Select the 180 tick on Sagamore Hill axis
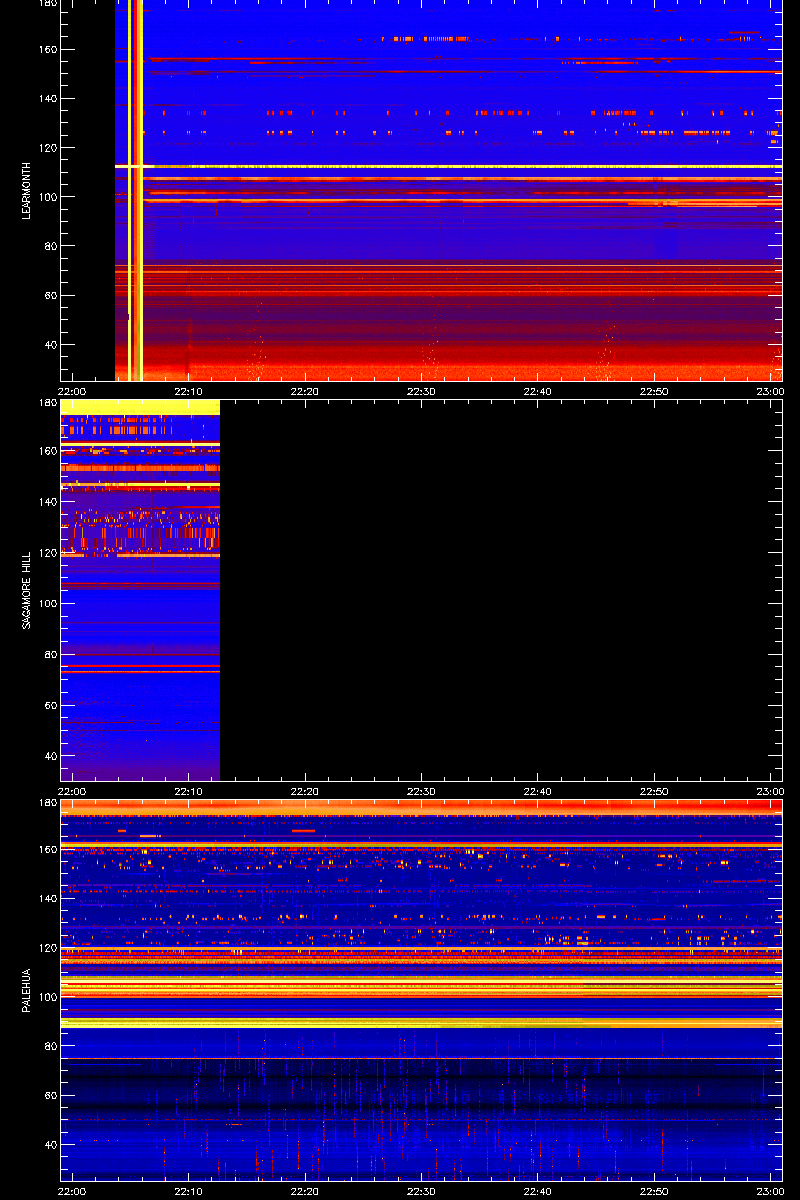Viewport: 800px width, 1200px height. (x=47, y=403)
